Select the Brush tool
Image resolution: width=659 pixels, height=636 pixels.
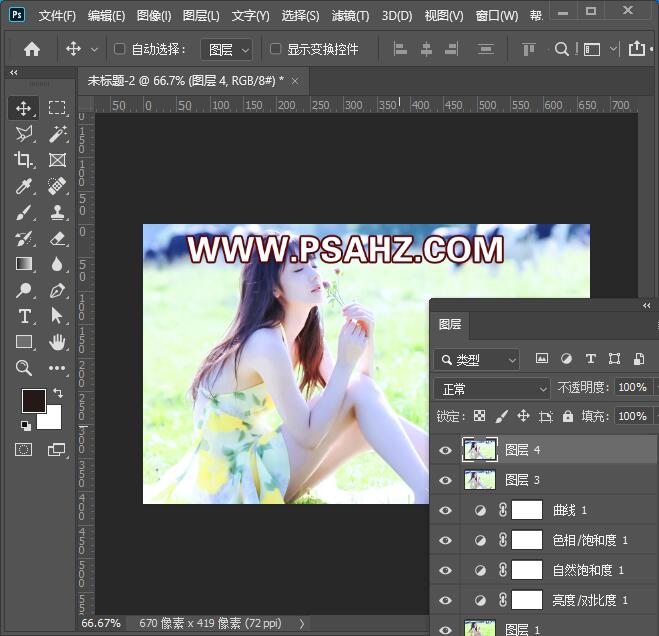24,212
